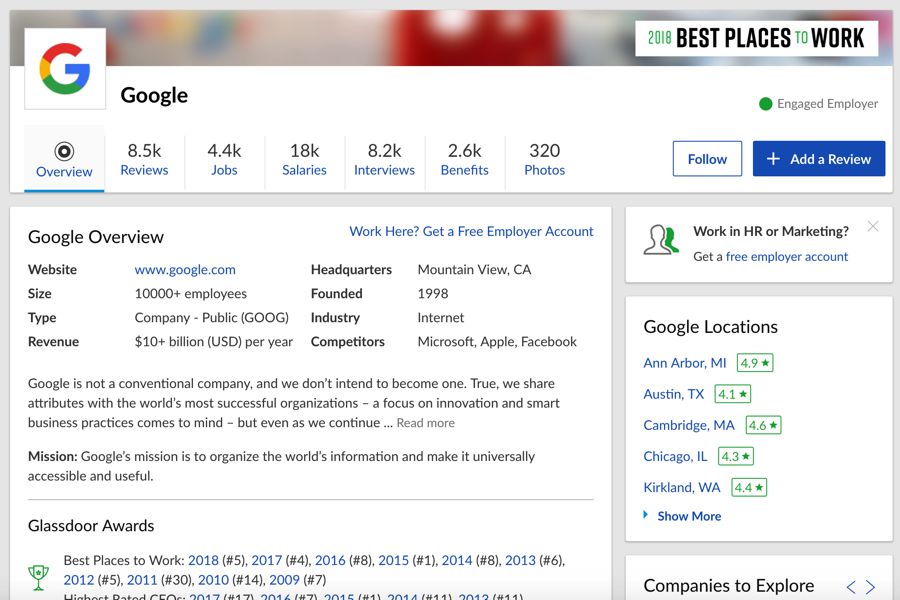The image size is (900, 600).
Task: Open the 320 Photos tab
Action: [x=545, y=159]
